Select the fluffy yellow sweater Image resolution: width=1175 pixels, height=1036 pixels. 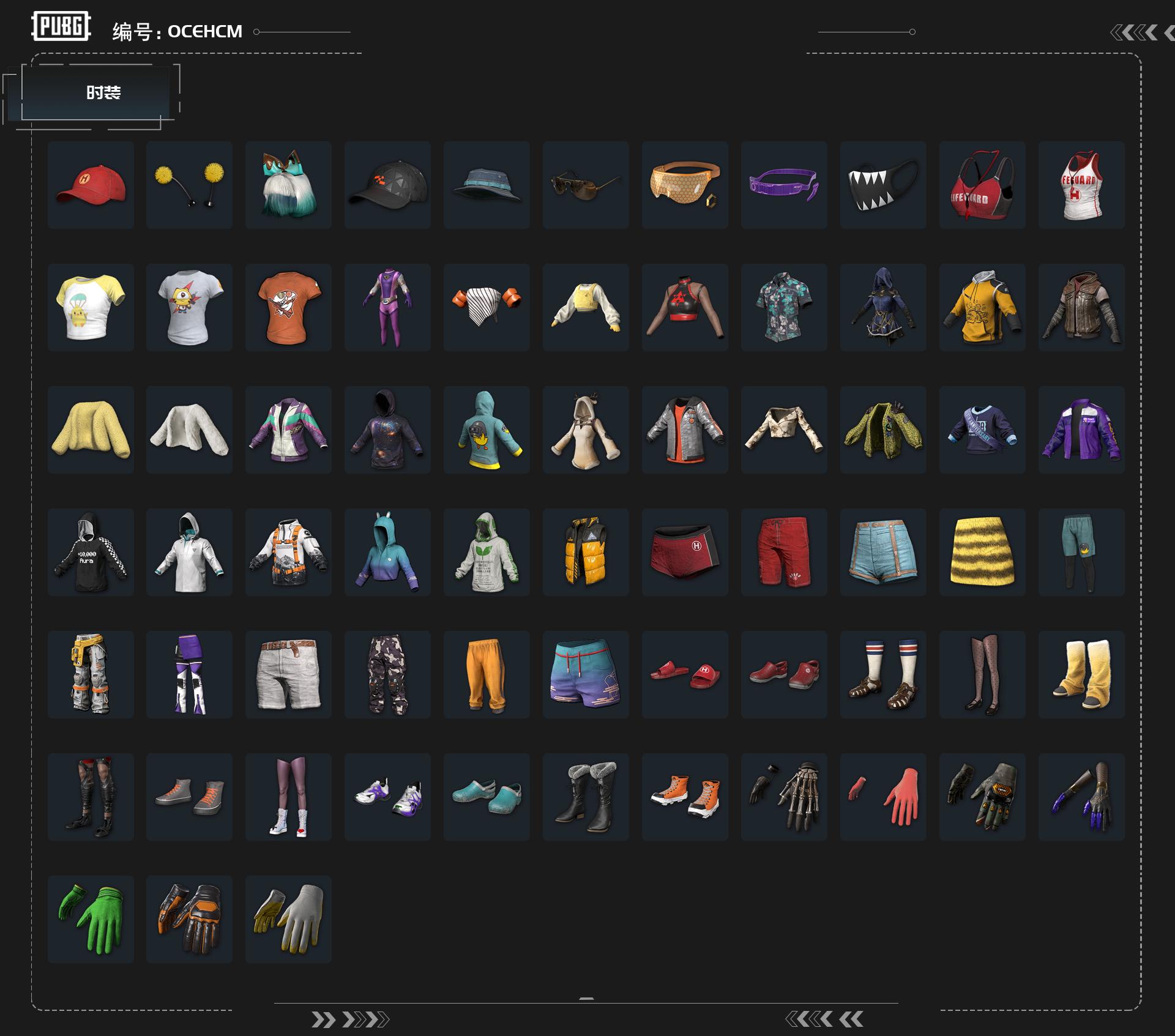tap(91, 430)
